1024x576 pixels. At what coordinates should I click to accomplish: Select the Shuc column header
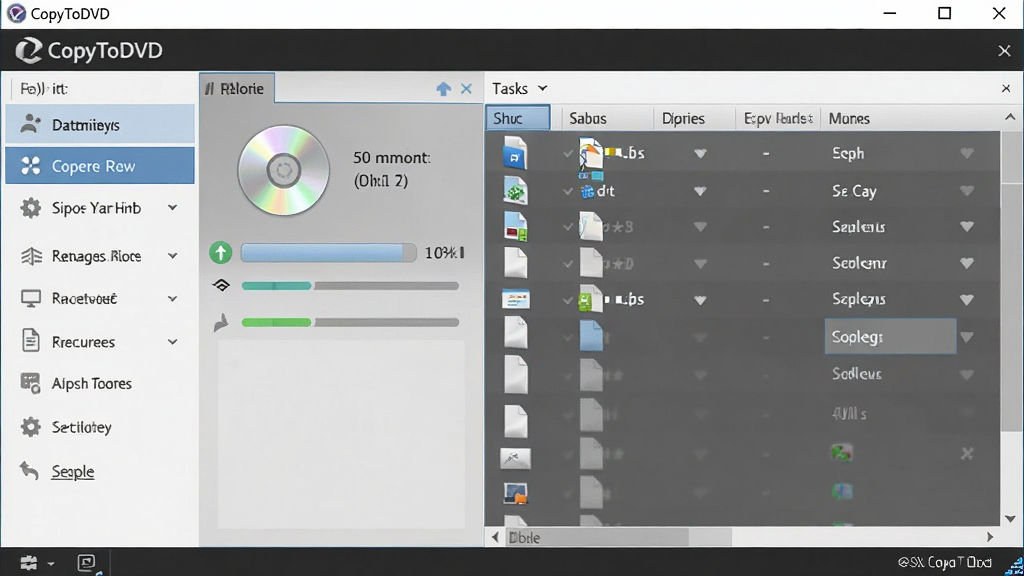(x=518, y=118)
